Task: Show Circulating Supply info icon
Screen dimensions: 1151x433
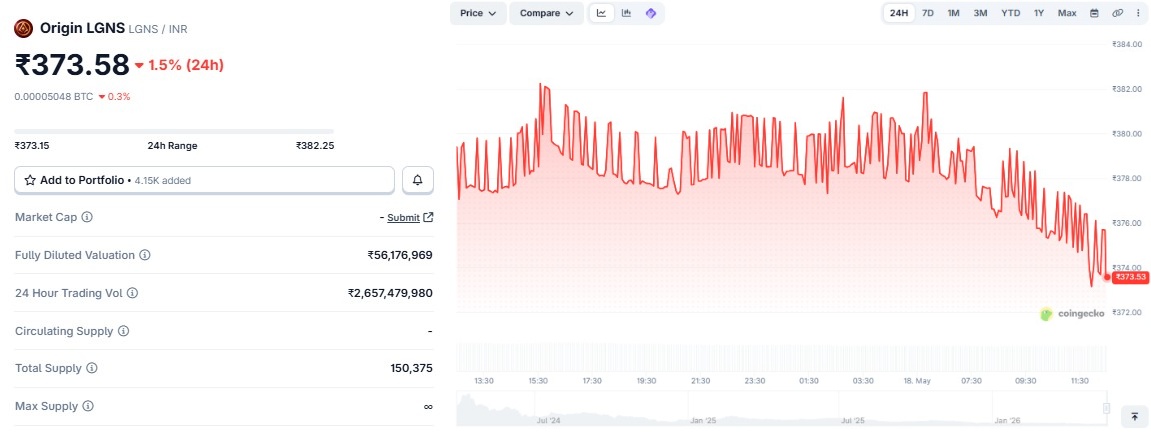Action: pos(123,331)
